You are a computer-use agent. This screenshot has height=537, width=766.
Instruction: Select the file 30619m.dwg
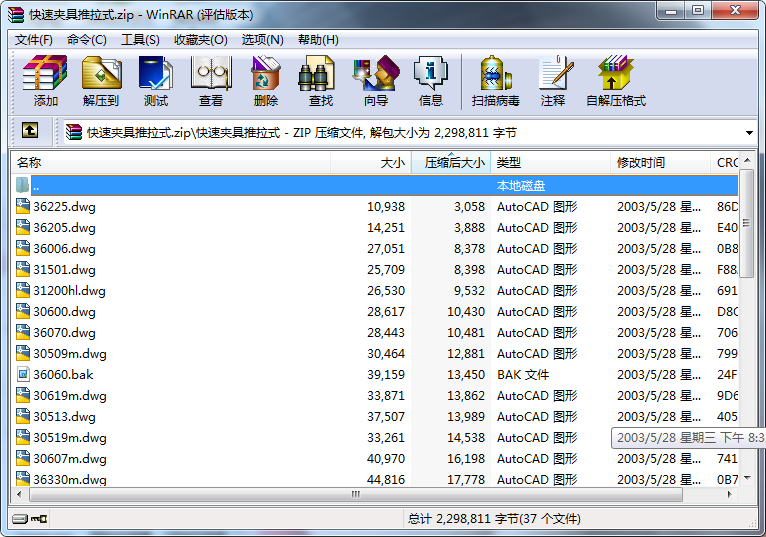tap(70, 396)
